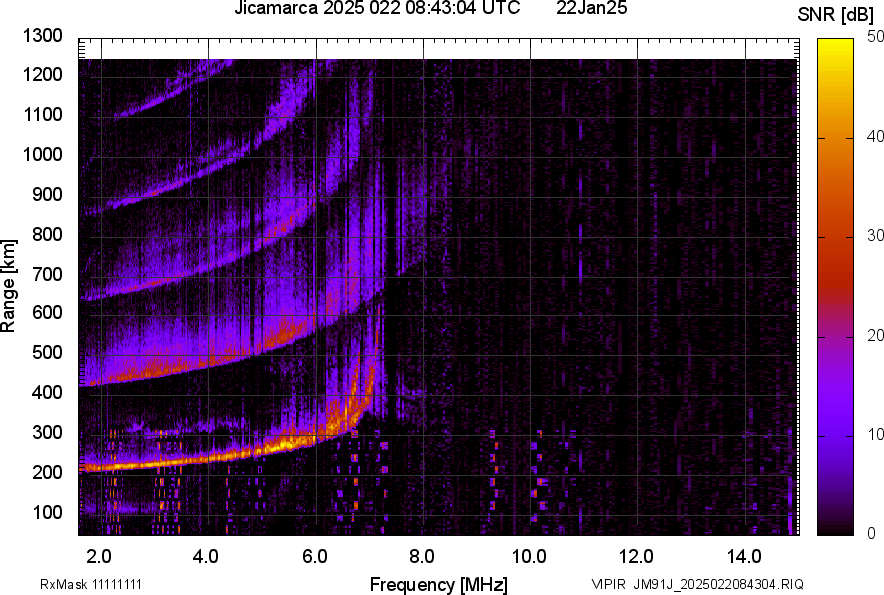Image resolution: width=884 pixels, height=595 pixels.
Task: Click the VIPIR JM91J file name label
Action: pos(697,584)
